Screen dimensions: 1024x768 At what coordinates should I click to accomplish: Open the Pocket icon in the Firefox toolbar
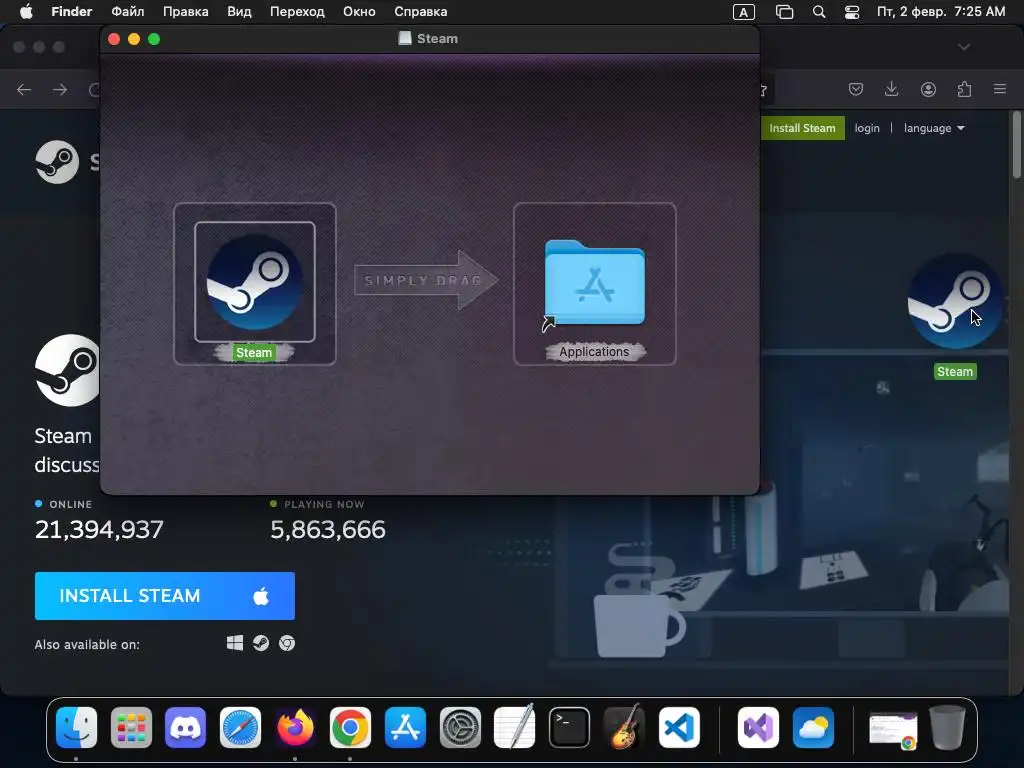(x=856, y=89)
